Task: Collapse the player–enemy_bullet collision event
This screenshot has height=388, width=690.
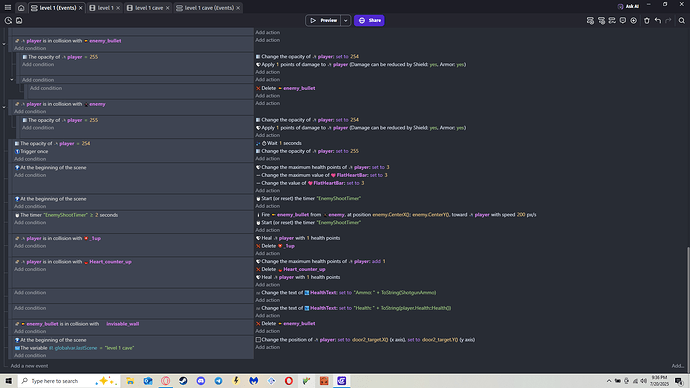Action: 4,44
